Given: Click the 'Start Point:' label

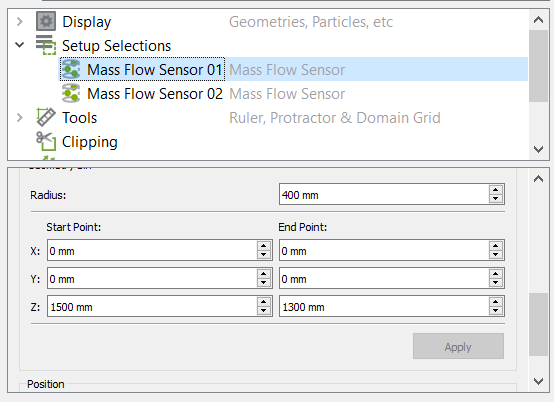Looking at the screenshot, I should coord(73,227).
